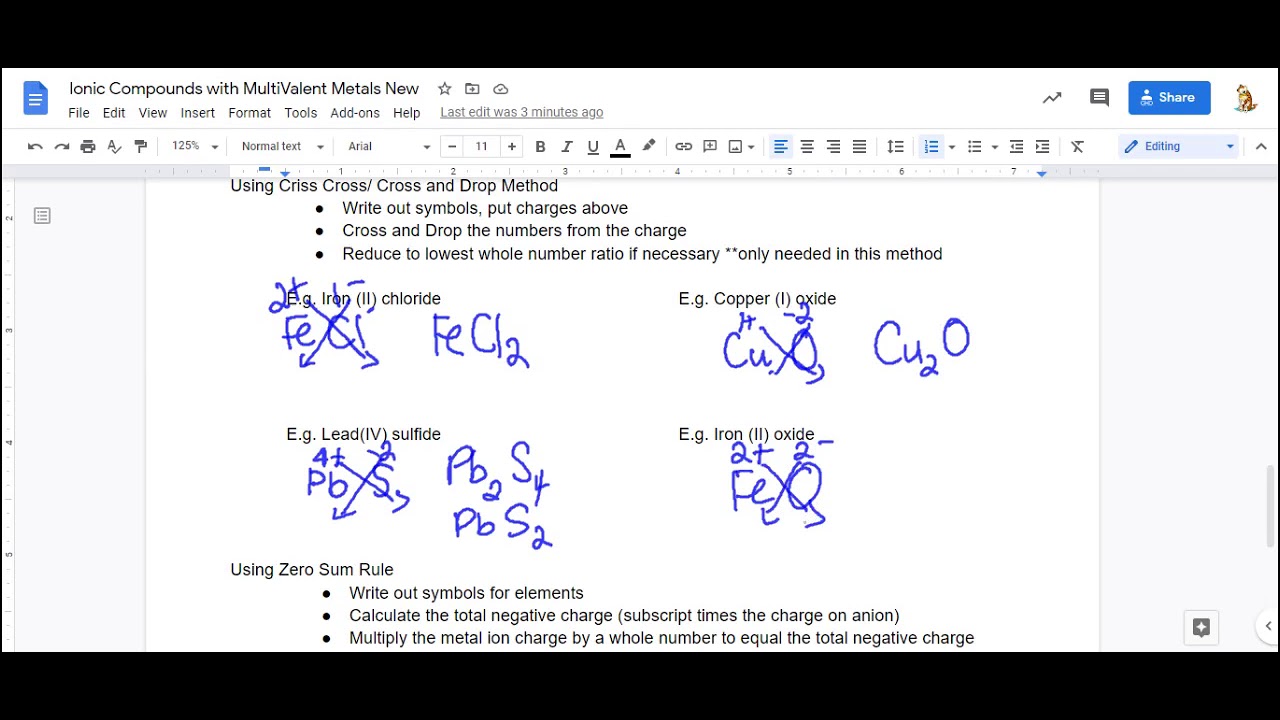Open the Format menu

(250, 113)
